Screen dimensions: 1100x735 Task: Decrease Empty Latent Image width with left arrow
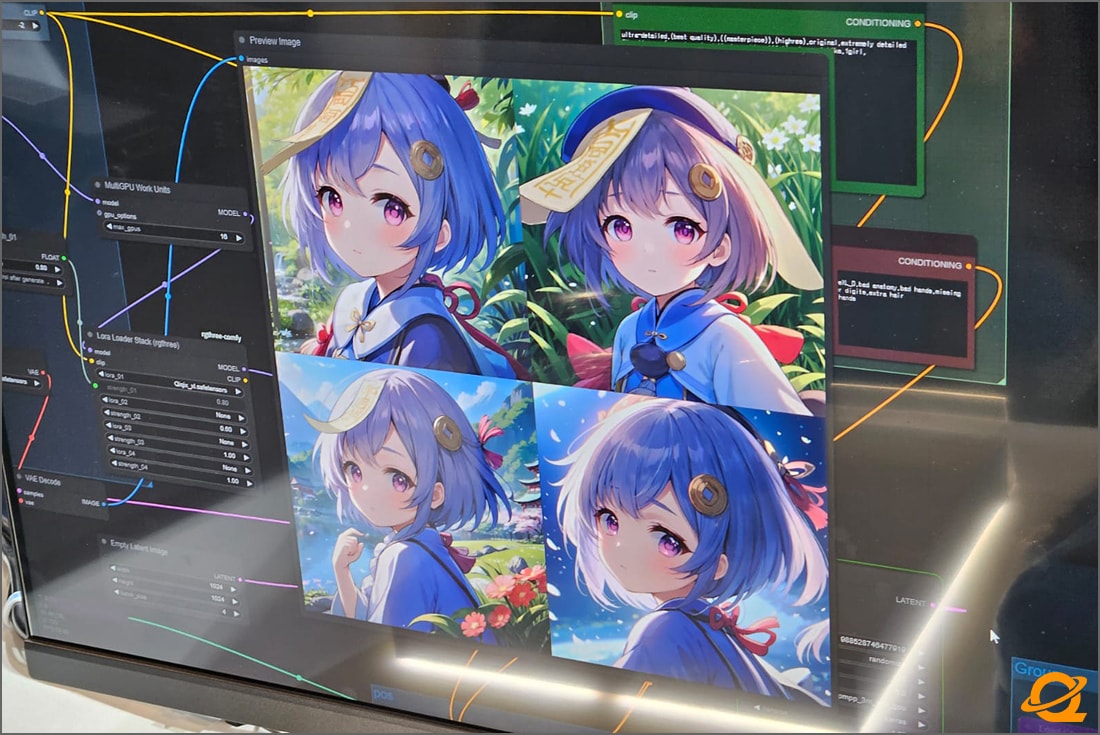click(113, 568)
